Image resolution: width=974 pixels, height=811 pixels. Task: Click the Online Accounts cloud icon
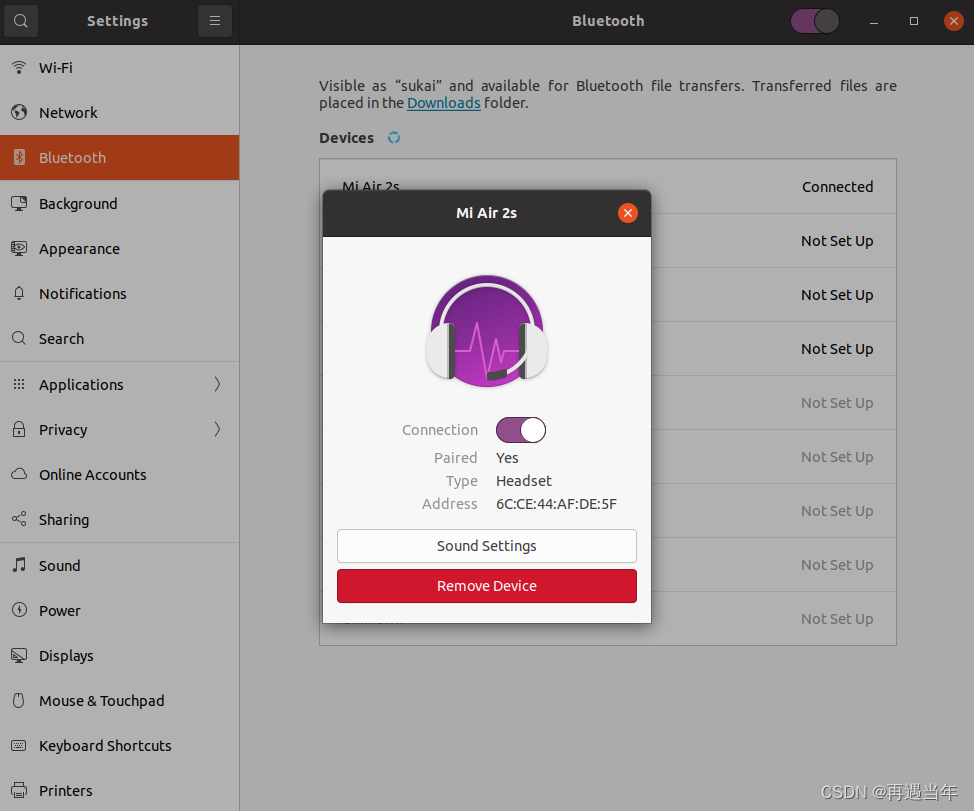(x=19, y=474)
